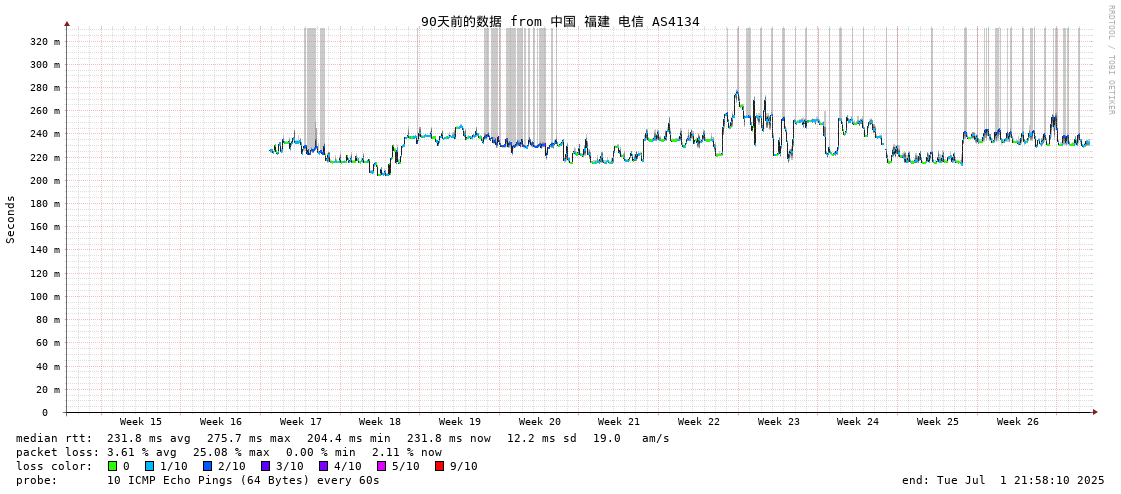Click the "Week 19" axis label
This screenshot has width=1121, height=494.
pos(460,422)
